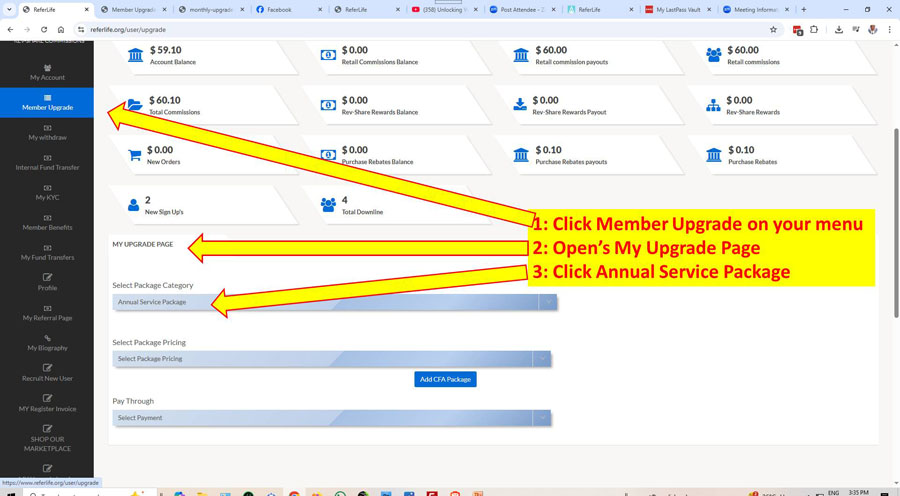The image size is (900, 496).
Task: Open the Select Payment dropdown
Action: click(x=331, y=418)
